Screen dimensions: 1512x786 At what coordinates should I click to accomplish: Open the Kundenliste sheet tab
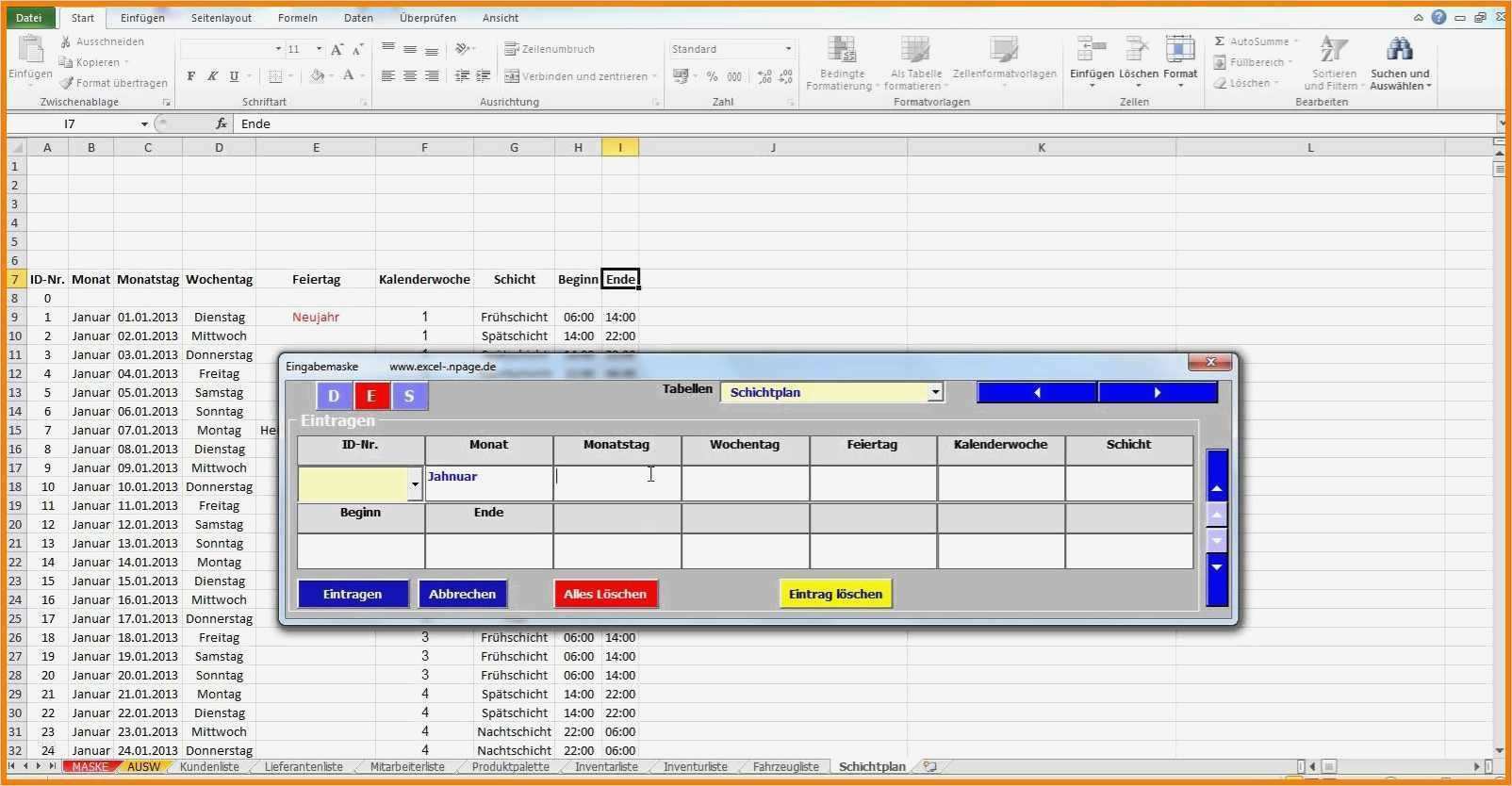point(209,767)
